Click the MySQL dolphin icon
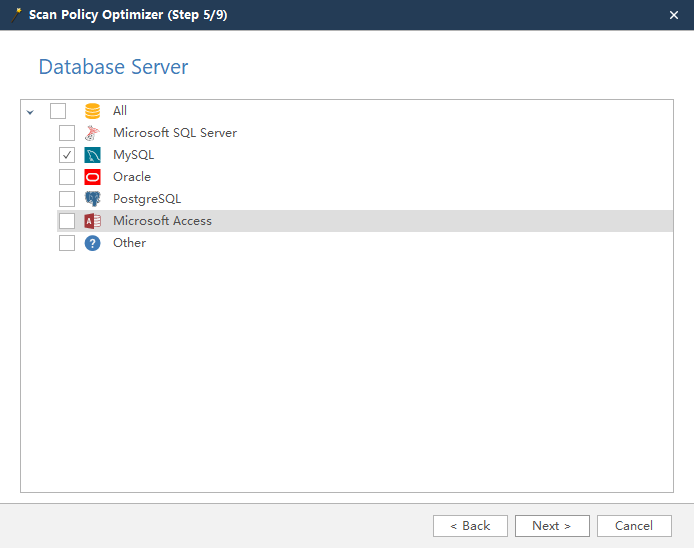 point(93,155)
